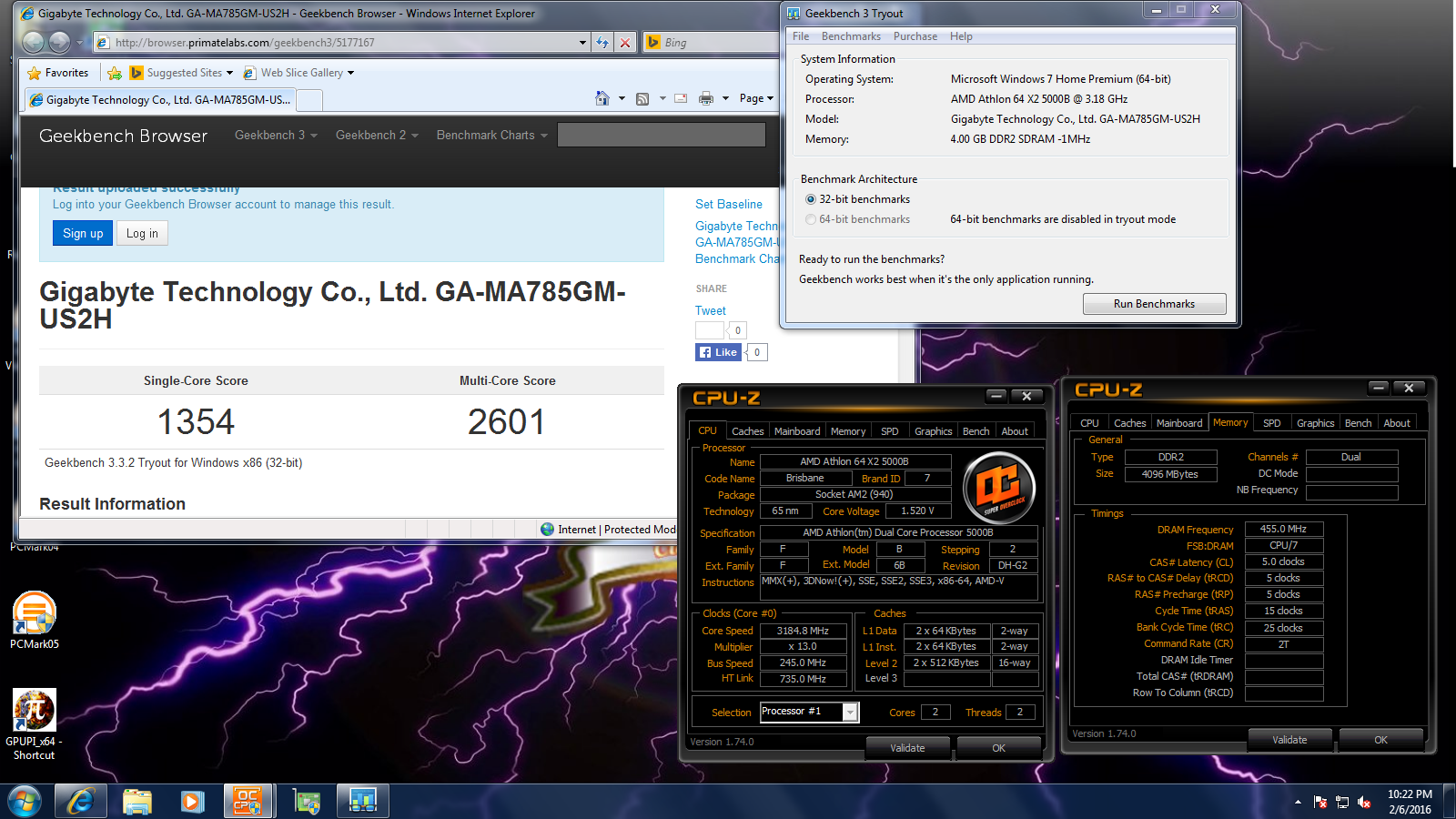
Task: Open the IE address bar history dropdown
Action: (x=582, y=42)
